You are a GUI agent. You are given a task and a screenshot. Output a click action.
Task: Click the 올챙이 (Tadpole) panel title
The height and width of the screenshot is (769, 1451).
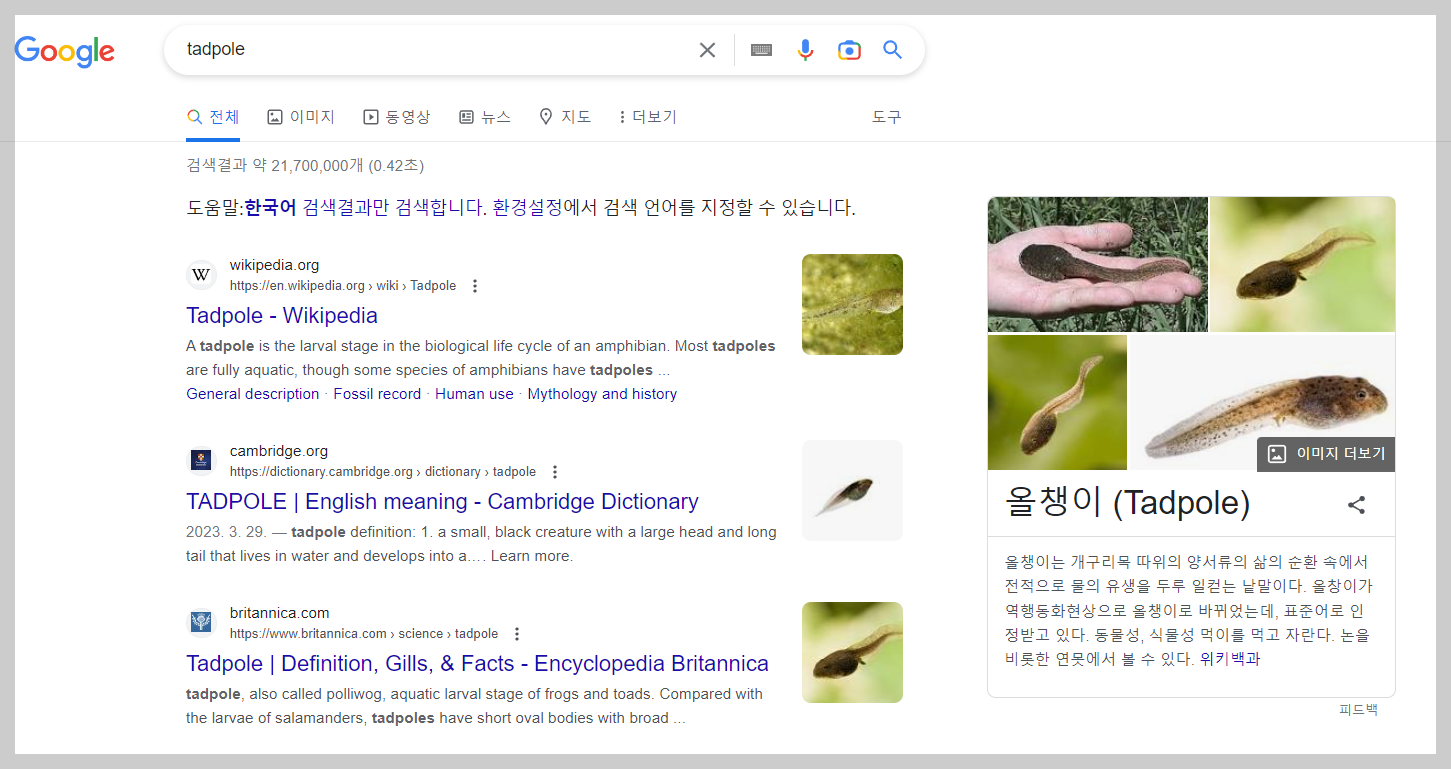(x=1128, y=503)
